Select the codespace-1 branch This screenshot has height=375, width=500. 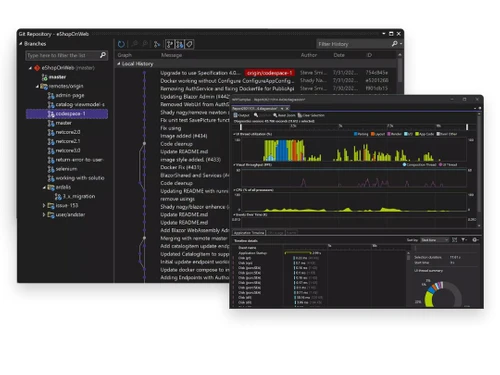tap(67, 114)
